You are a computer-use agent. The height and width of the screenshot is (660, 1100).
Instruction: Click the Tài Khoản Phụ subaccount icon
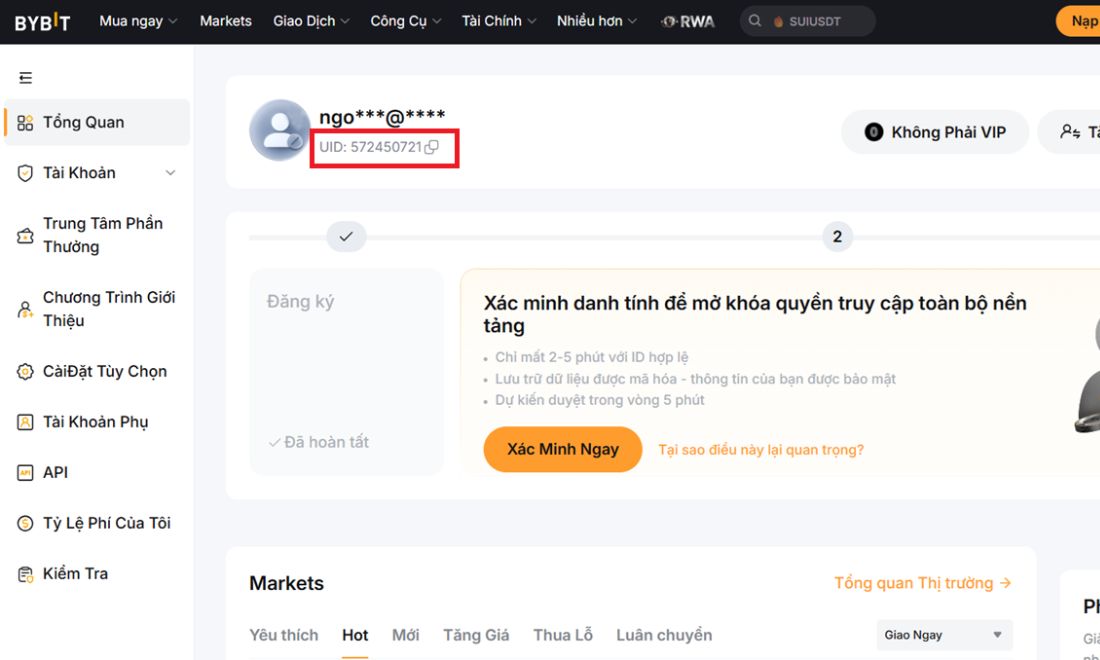click(x=25, y=422)
